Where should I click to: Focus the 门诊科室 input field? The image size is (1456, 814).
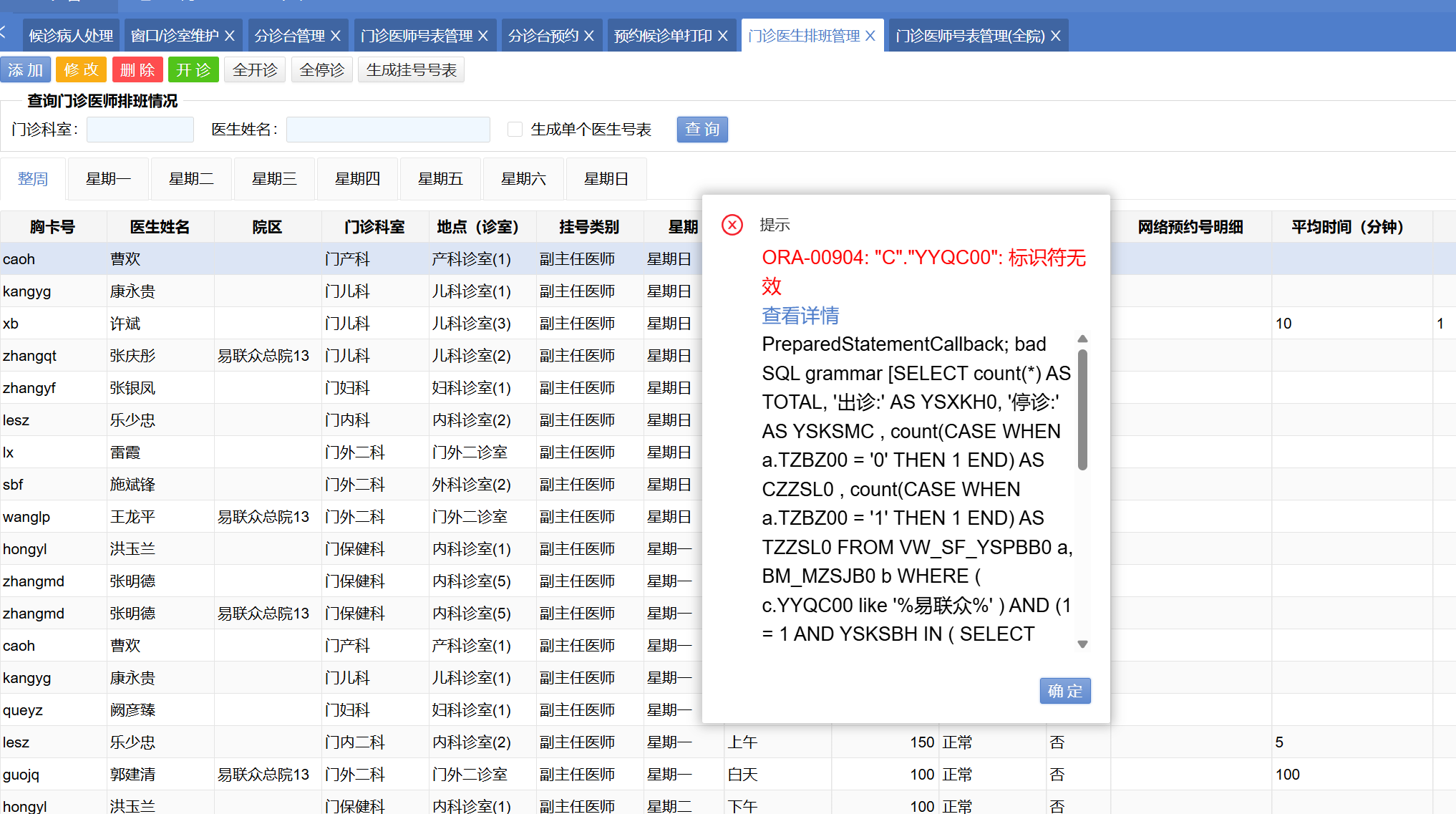tap(140, 130)
